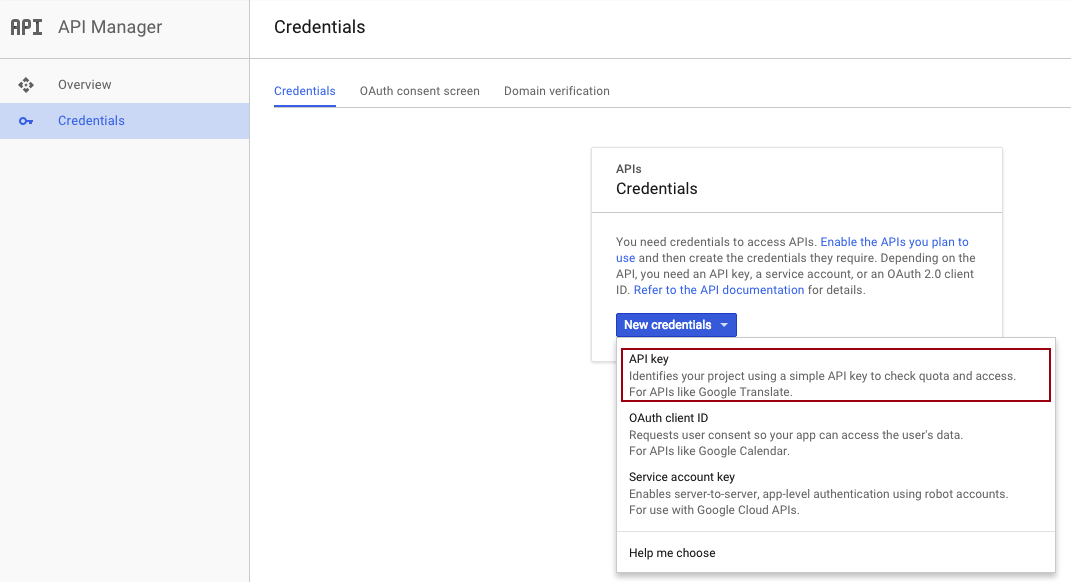Image resolution: width=1071 pixels, height=582 pixels.
Task: Open the New credentials button
Action: [x=676, y=325]
